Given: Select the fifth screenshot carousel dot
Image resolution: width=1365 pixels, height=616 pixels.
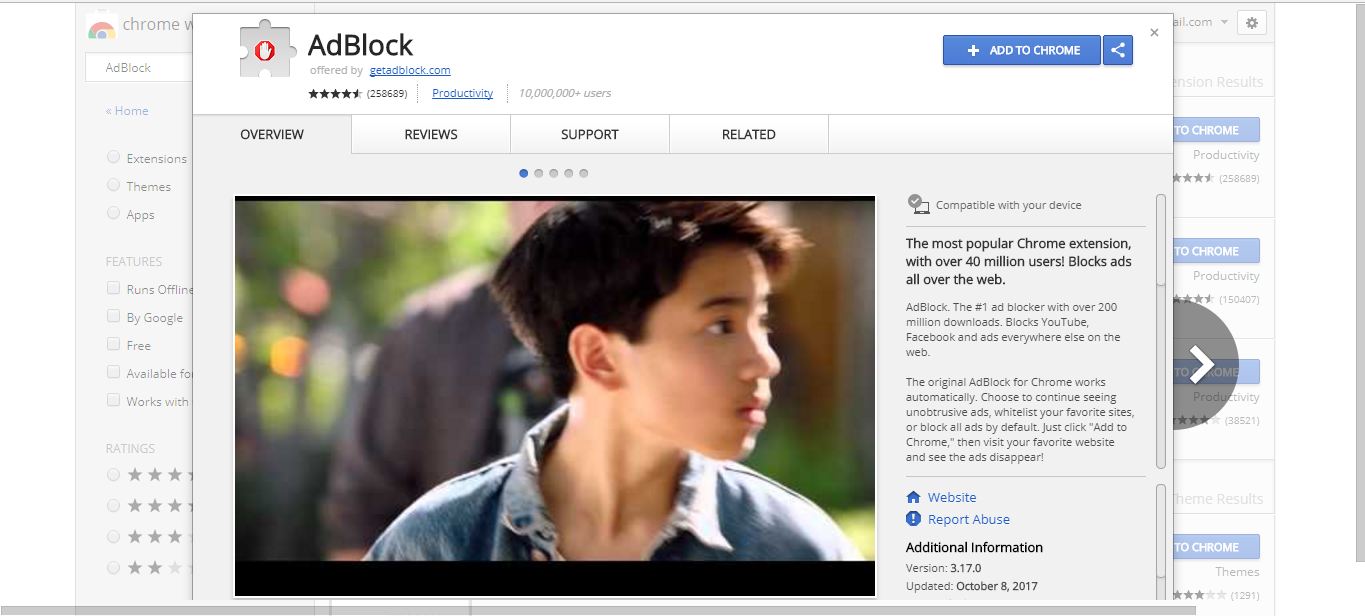Looking at the screenshot, I should (584, 173).
